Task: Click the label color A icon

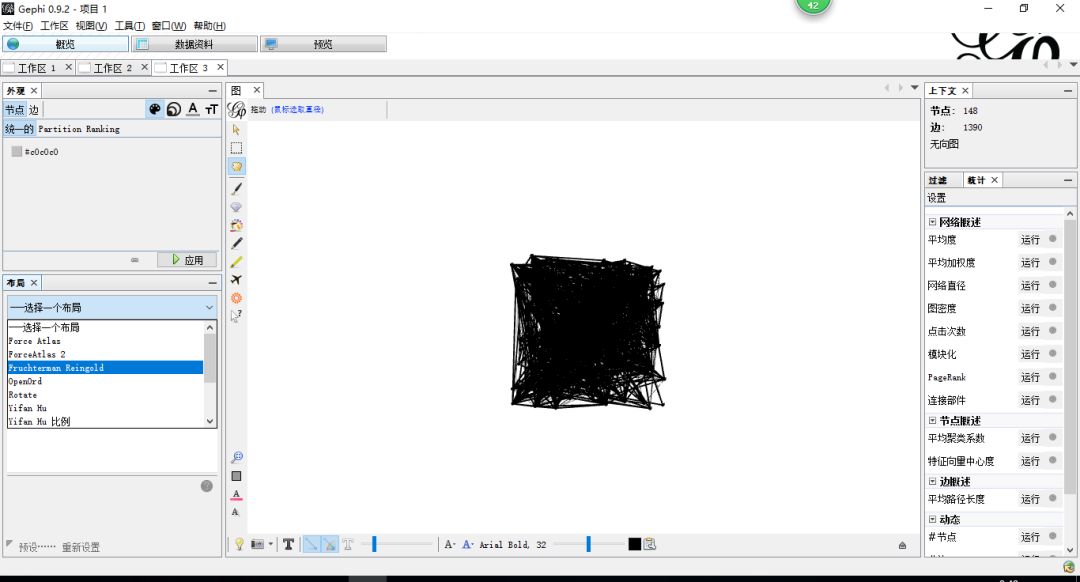Action: (x=193, y=109)
